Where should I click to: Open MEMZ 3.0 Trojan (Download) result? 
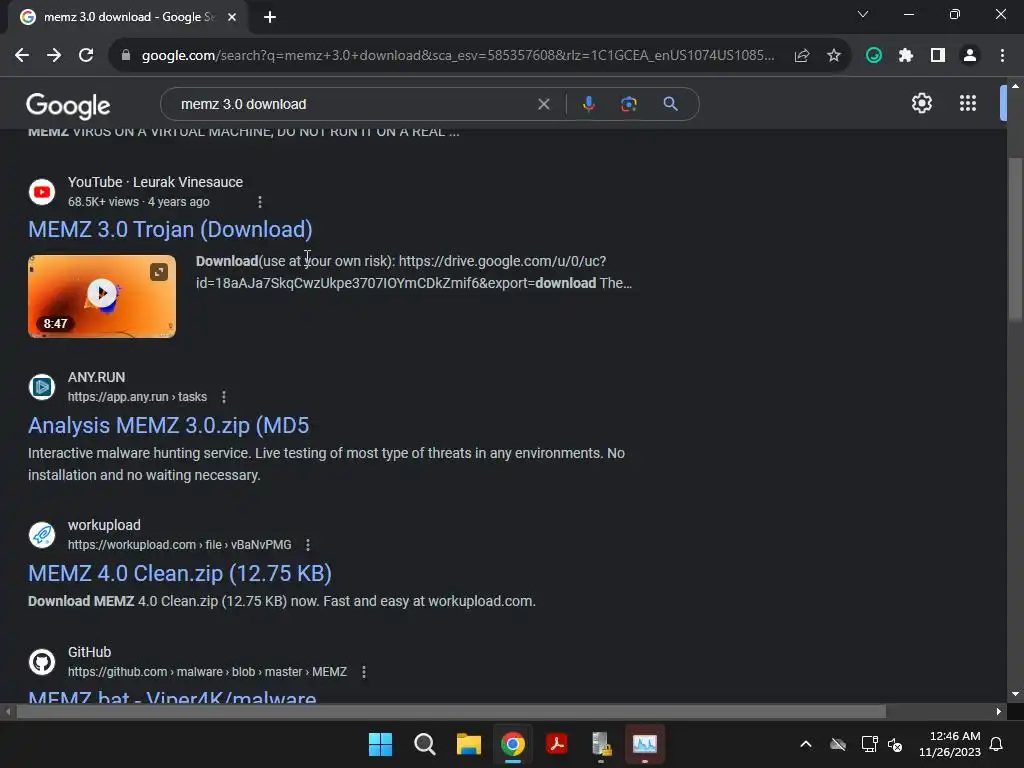[170, 229]
